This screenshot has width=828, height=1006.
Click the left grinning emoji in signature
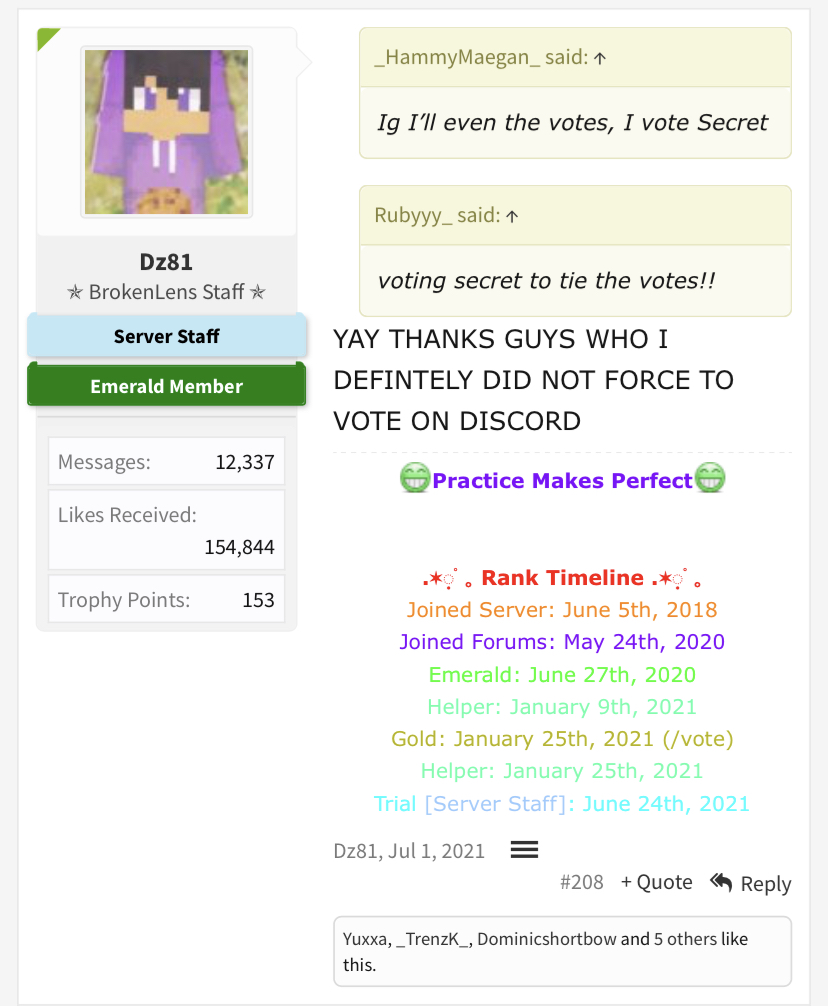[415, 478]
